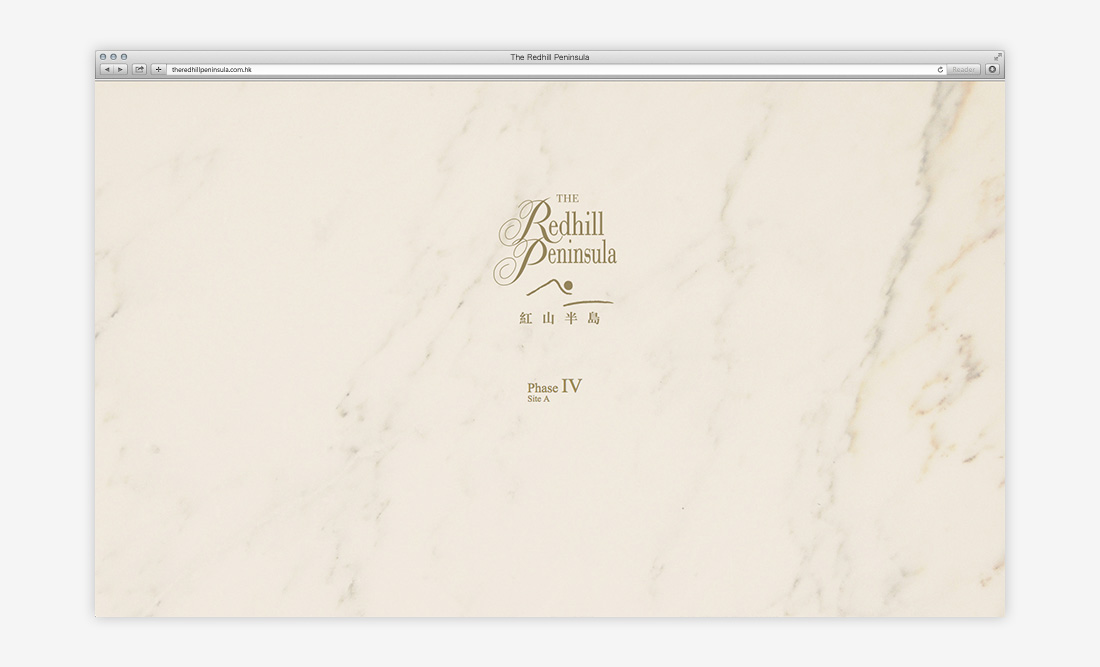
Task: Close the browser window
Action: point(103,57)
